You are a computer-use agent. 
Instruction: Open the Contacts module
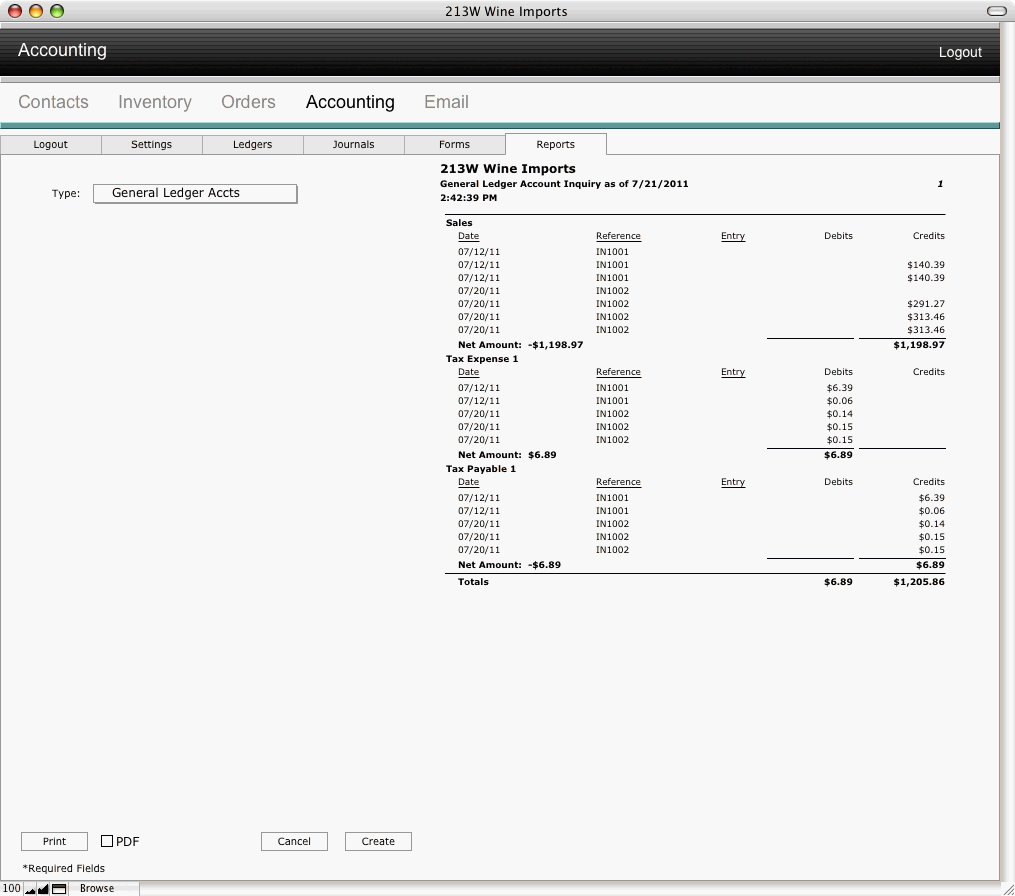pyautogui.click(x=53, y=102)
